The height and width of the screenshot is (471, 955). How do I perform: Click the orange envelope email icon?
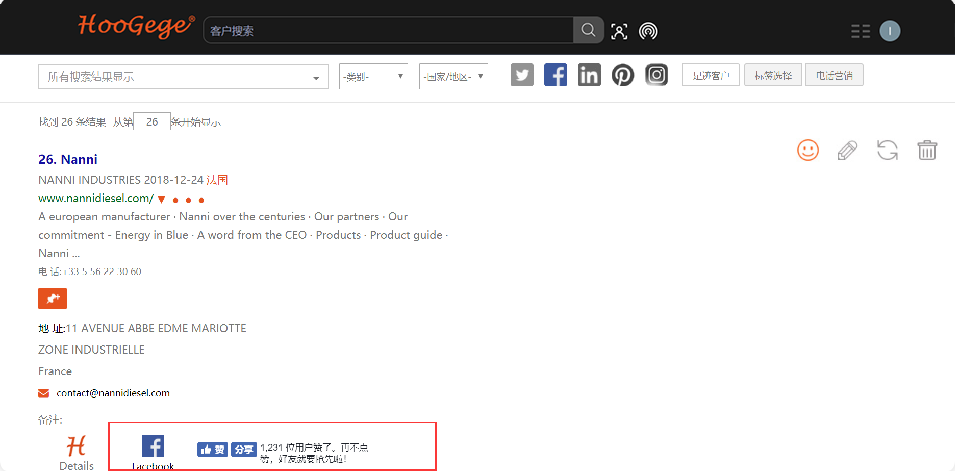coord(43,394)
